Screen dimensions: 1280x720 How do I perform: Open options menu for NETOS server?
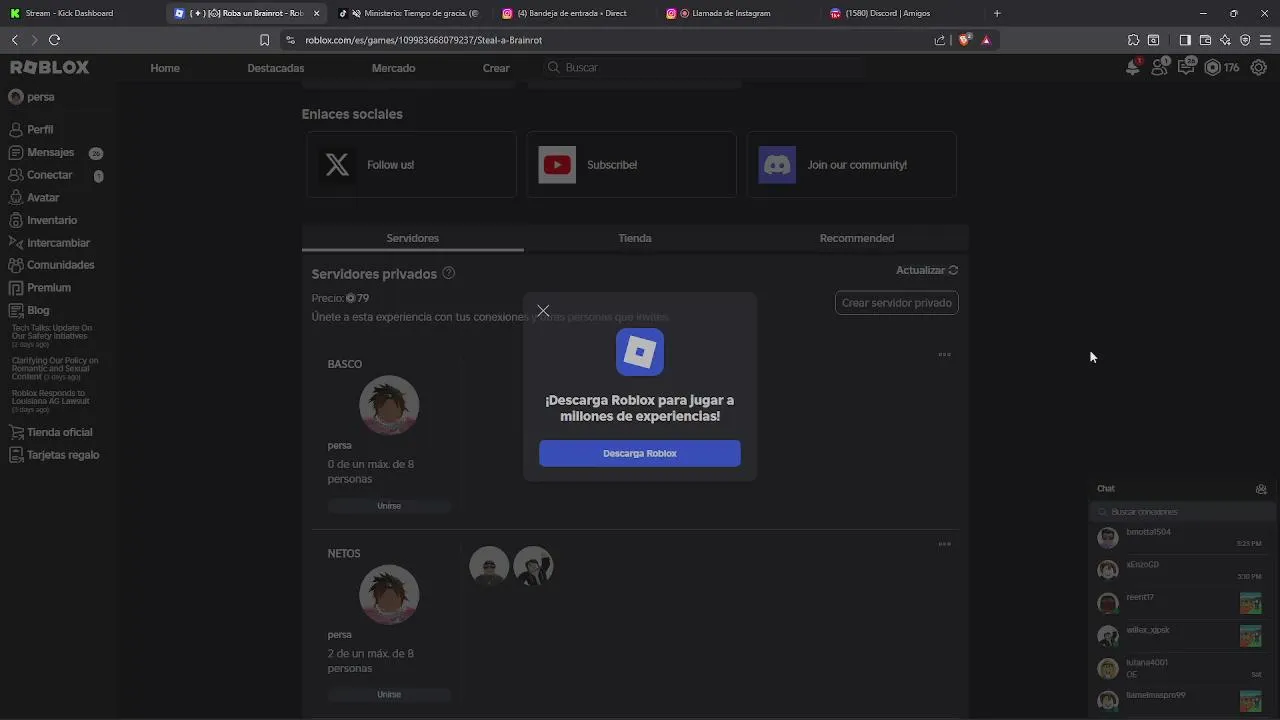click(944, 544)
